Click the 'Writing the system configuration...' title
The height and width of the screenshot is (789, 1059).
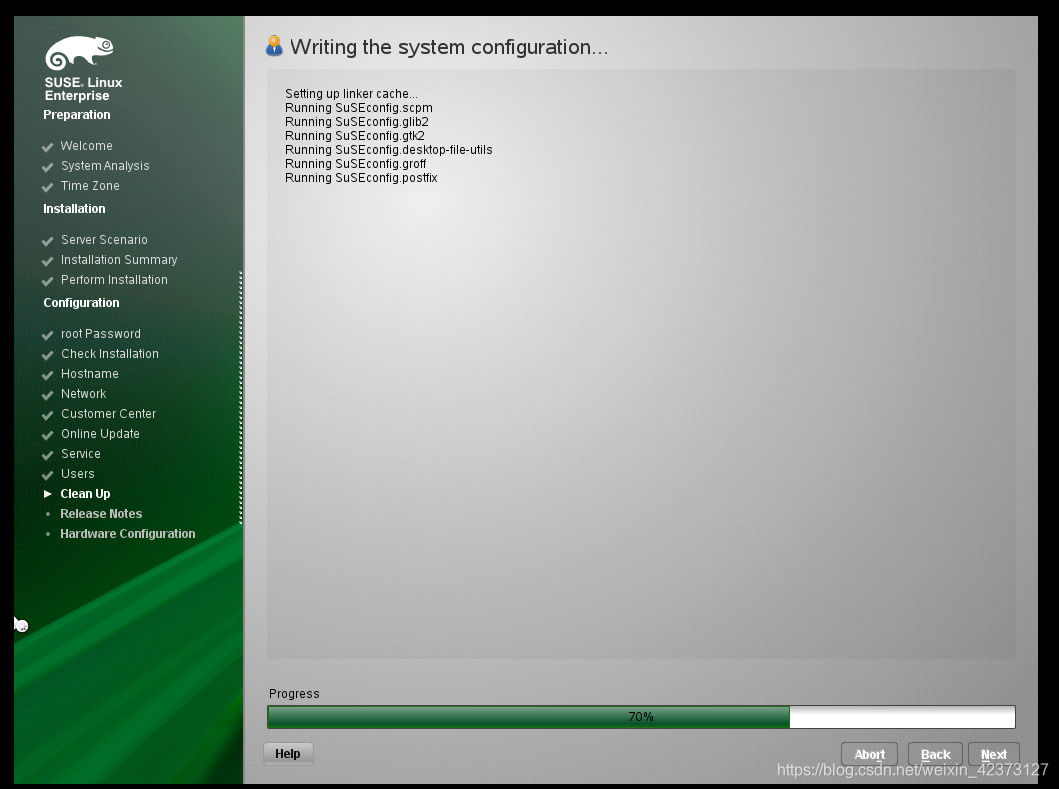coord(449,47)
